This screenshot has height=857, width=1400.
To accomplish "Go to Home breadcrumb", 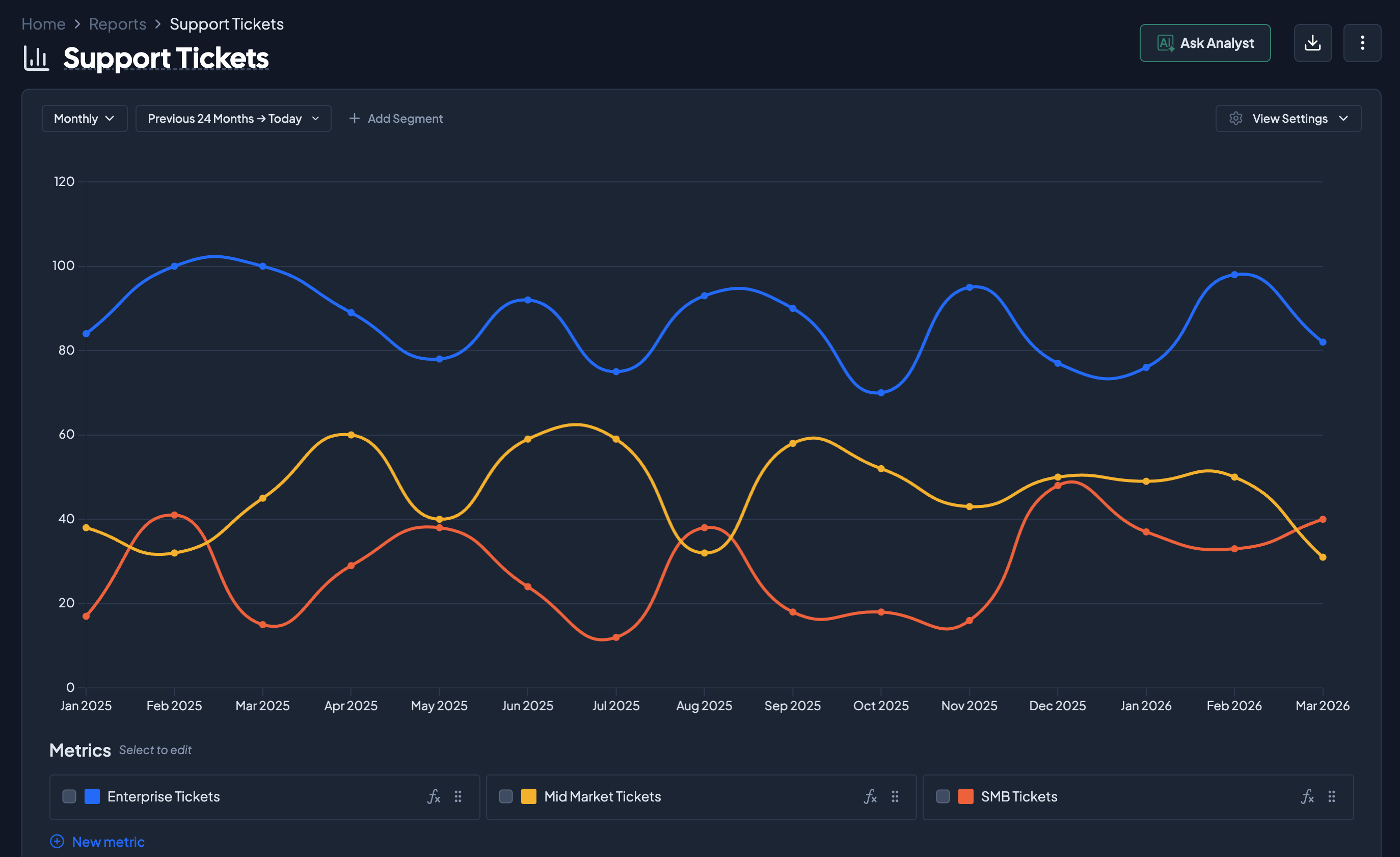I will [43, 24].
